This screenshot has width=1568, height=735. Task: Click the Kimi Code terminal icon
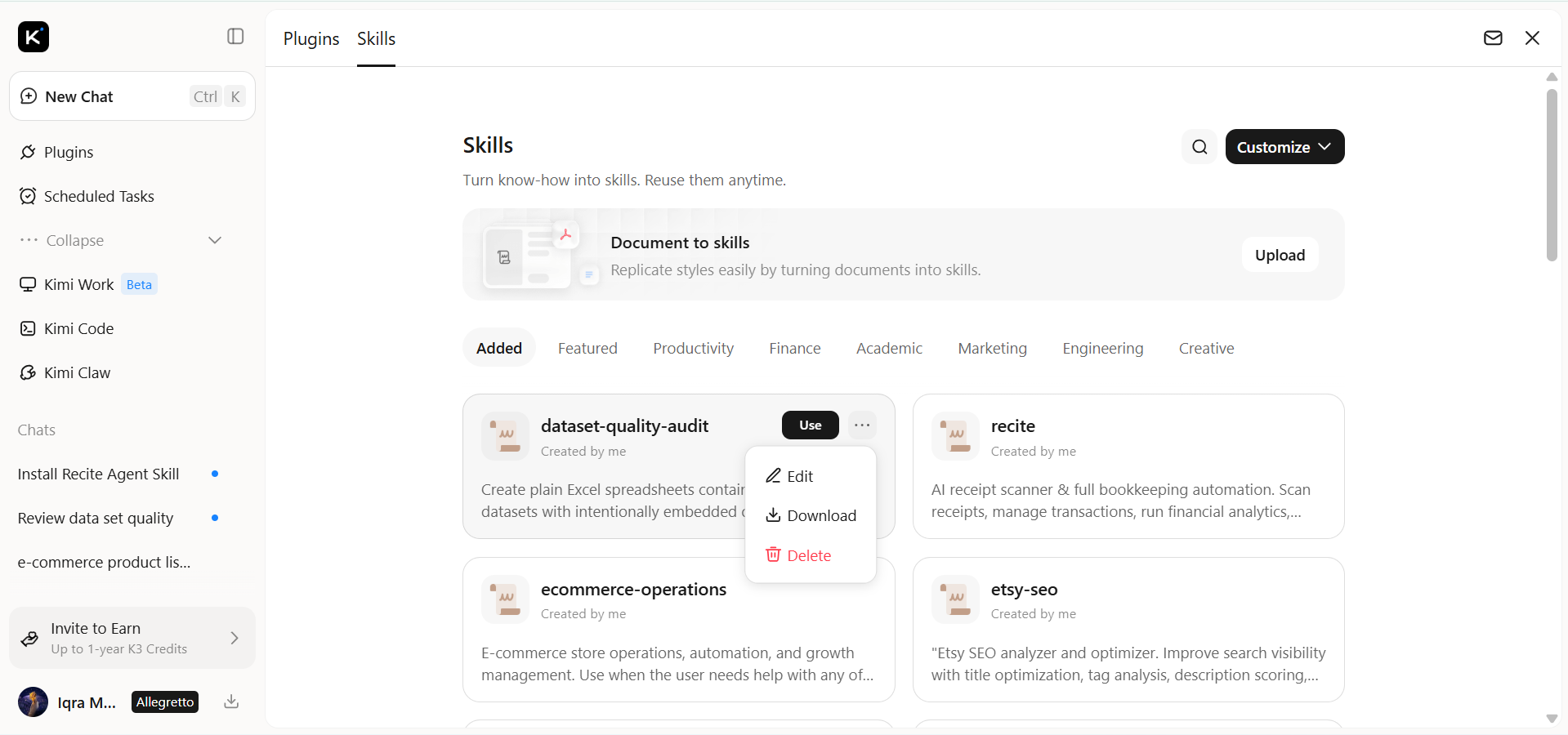(x=28, y=328)
